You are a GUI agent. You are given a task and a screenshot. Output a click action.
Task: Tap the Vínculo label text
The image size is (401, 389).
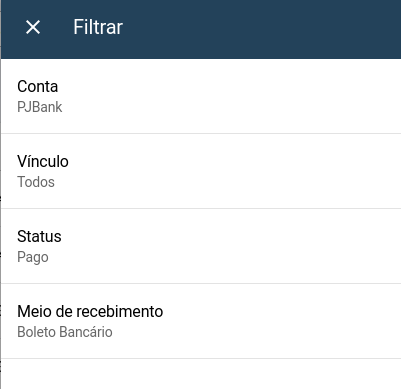[x=43, y=161]
